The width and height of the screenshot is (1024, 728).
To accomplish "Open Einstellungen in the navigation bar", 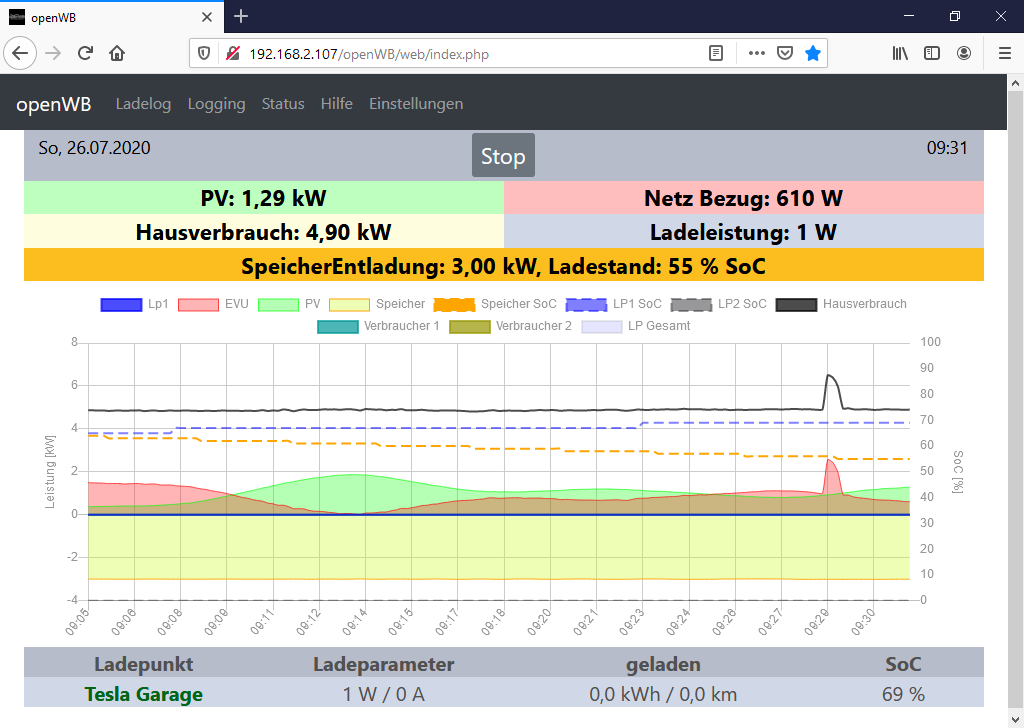I will [x=416, y=104].
